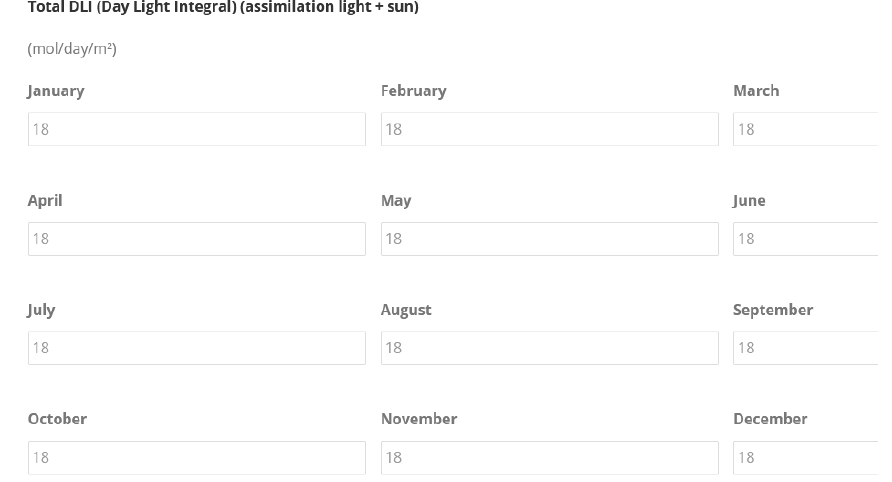Focus the November DLI input box
This screenshot has height=482, width=892.
coord(549,458)
